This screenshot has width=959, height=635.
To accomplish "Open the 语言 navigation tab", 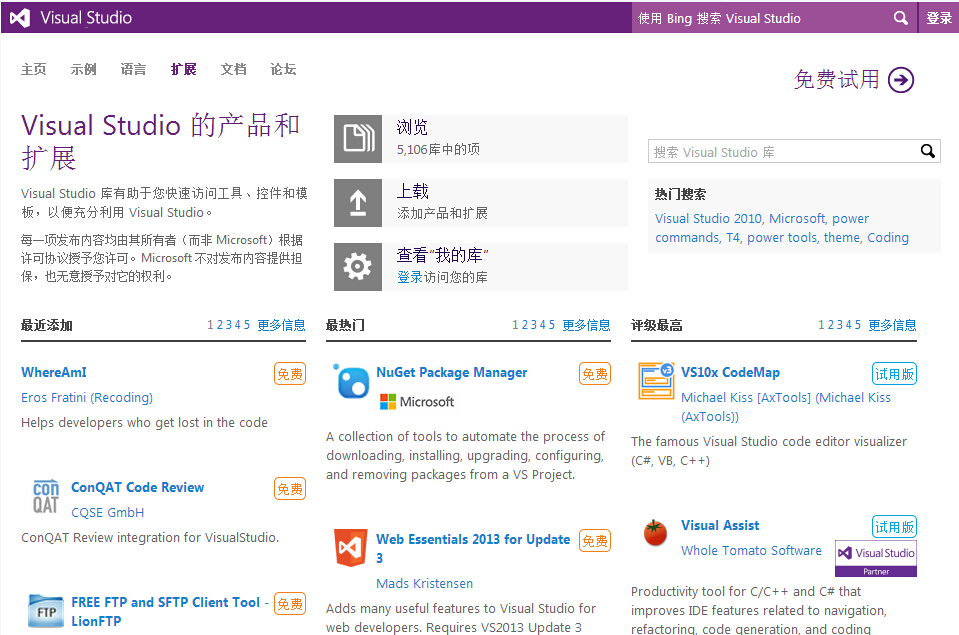I will (133, 69).
